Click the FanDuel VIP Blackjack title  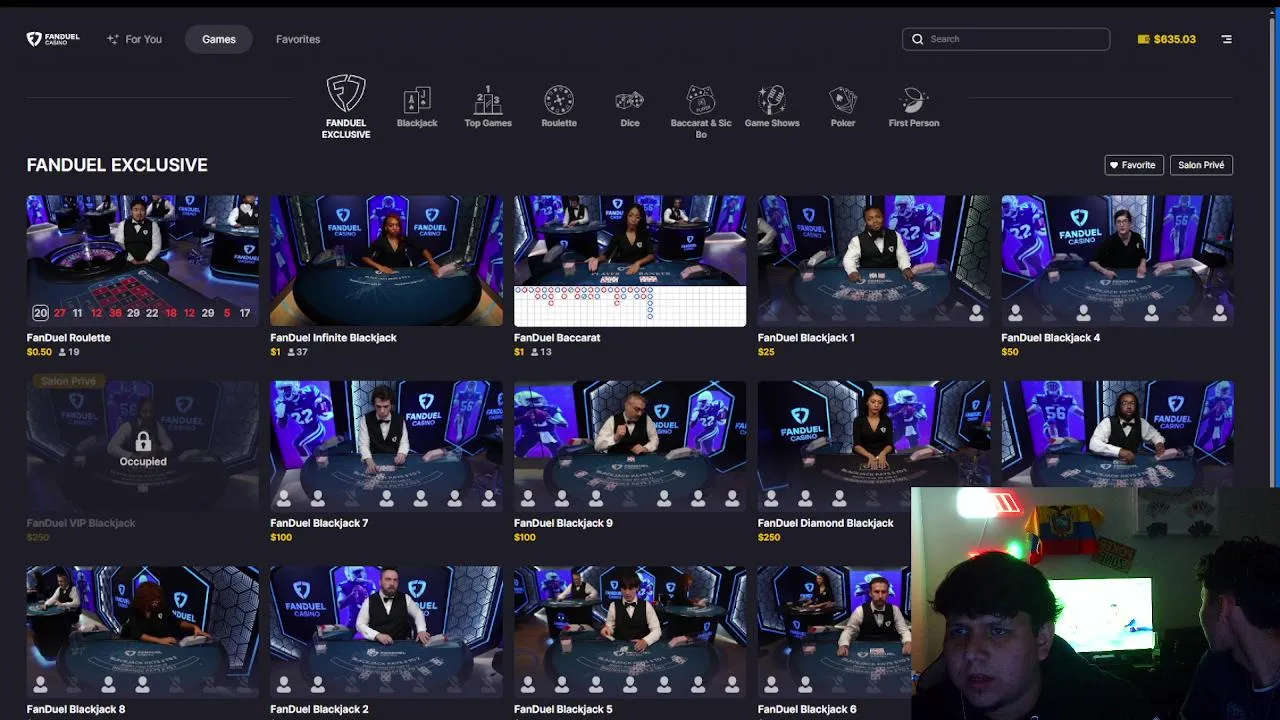pyautogui.click(x=81, y=523)
